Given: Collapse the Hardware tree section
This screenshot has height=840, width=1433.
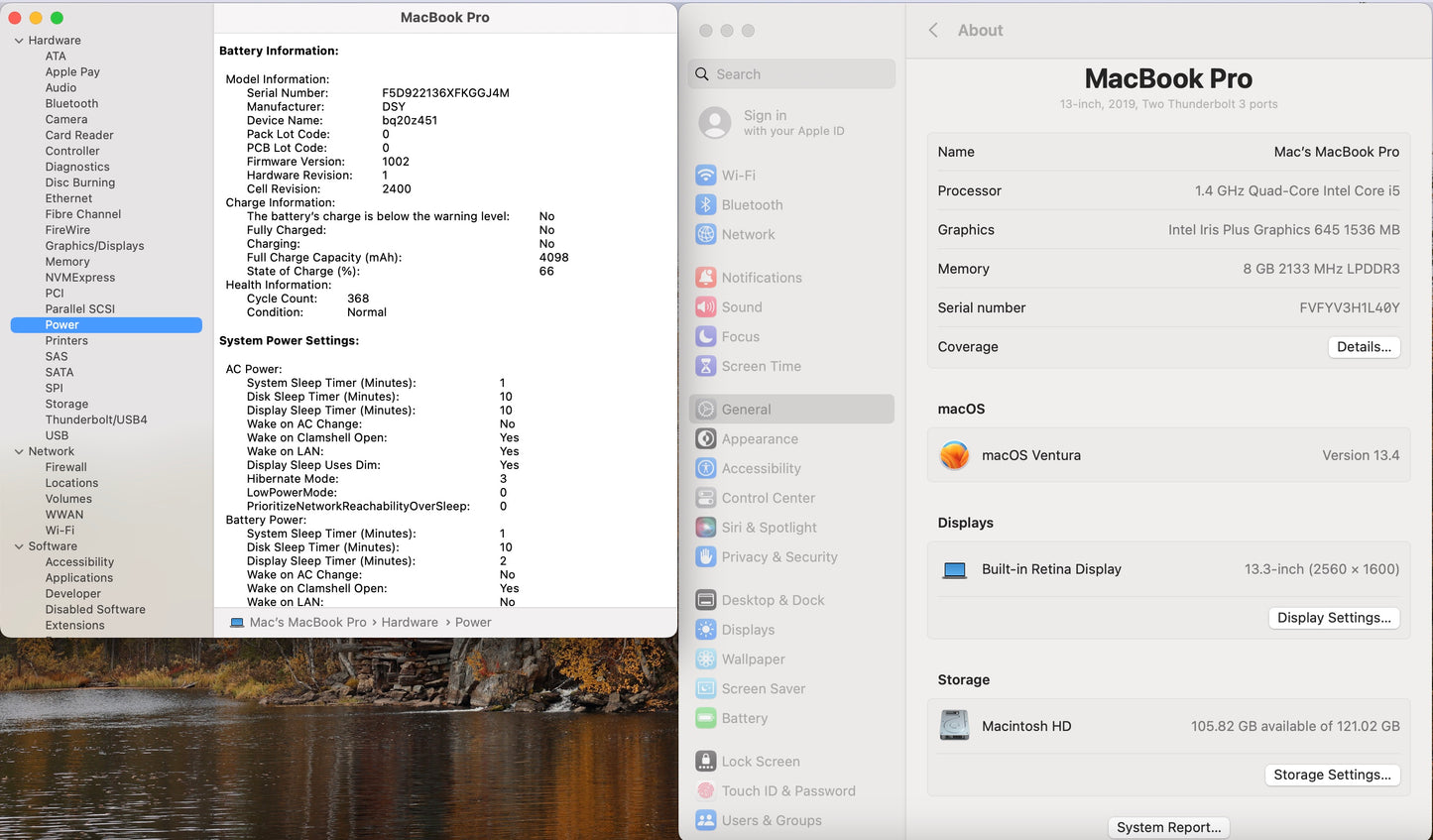Looking at the screenshot, I should click(19, 41).
